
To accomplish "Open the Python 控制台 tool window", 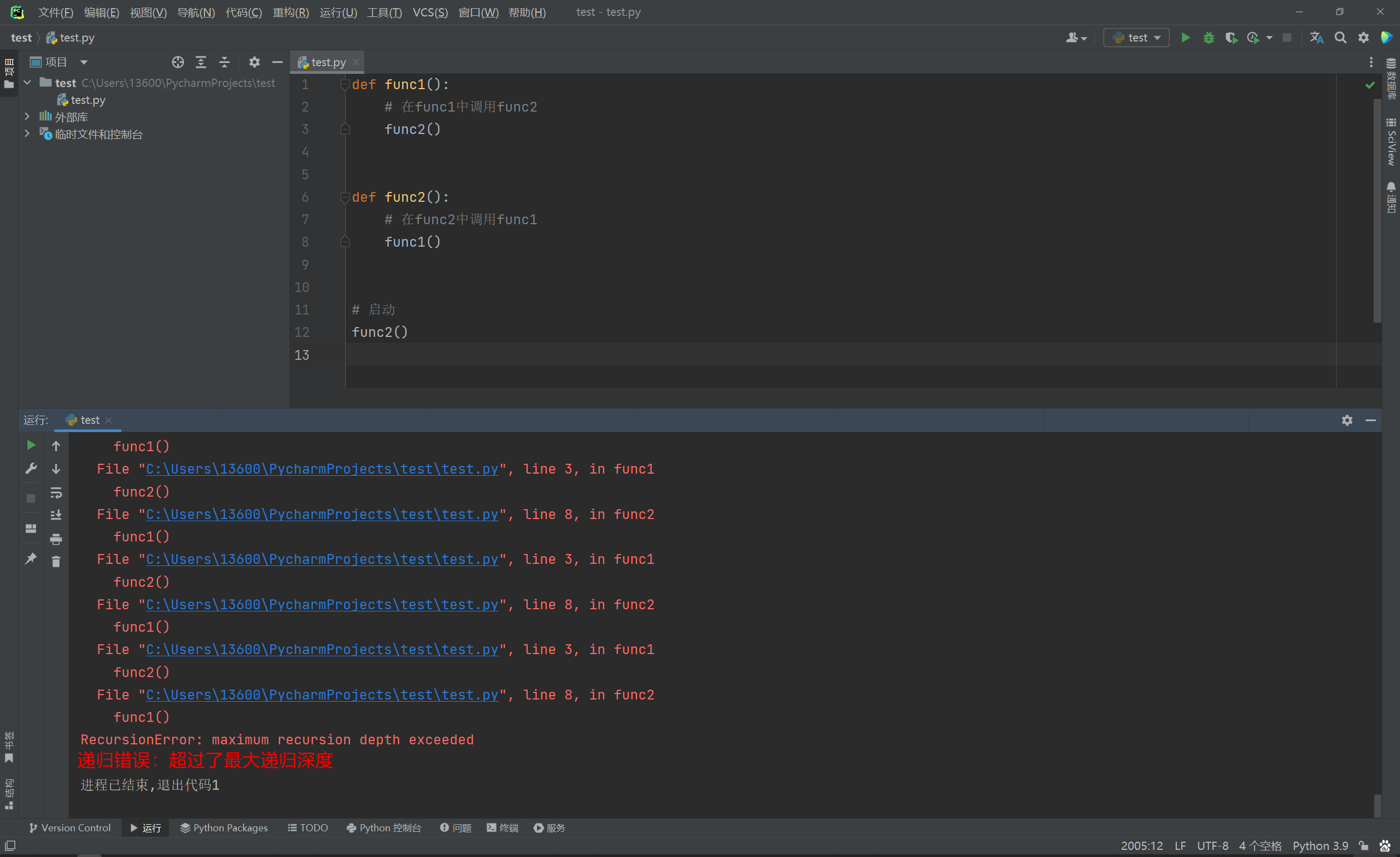I will 384,827.
